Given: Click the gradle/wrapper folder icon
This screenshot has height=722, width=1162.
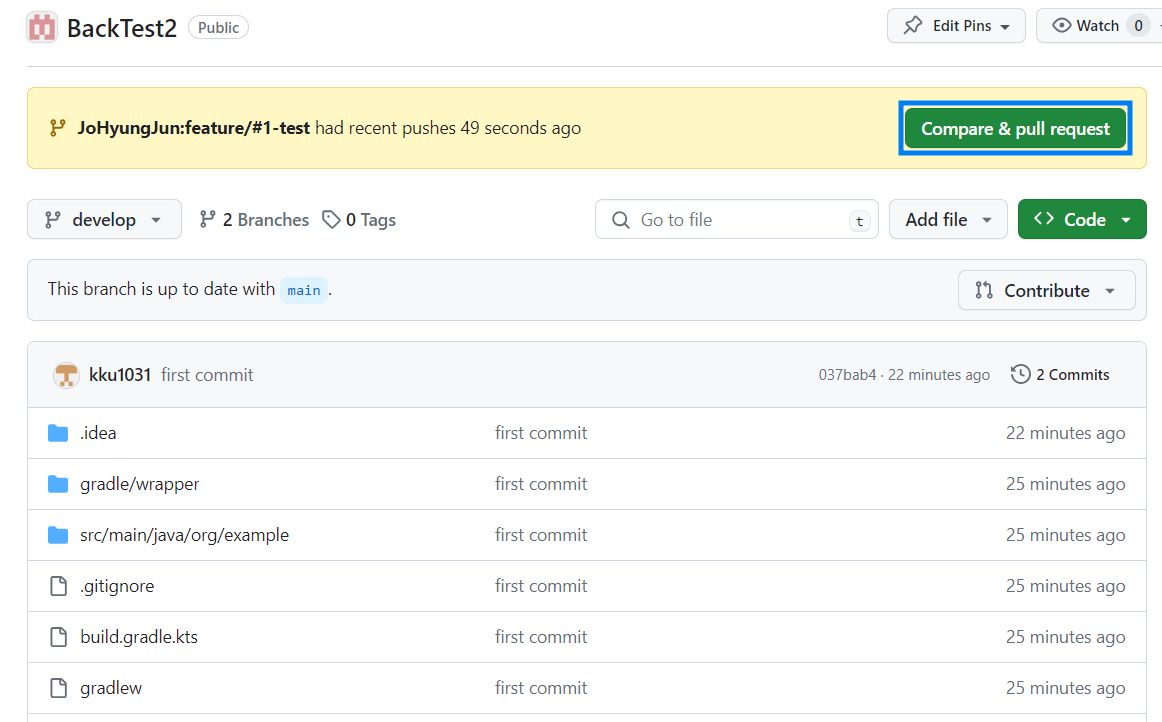Looking at the screenshot, I should (58, 484).
